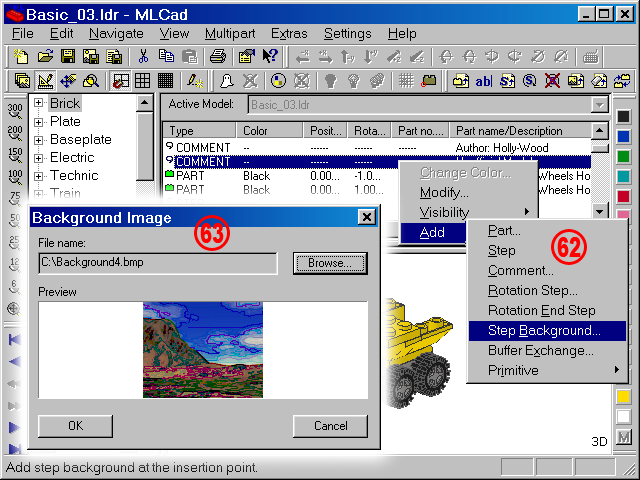Open the Primitive submenu
The width and height of the screenshot is (640, 480).
click(x=547, y=371)
